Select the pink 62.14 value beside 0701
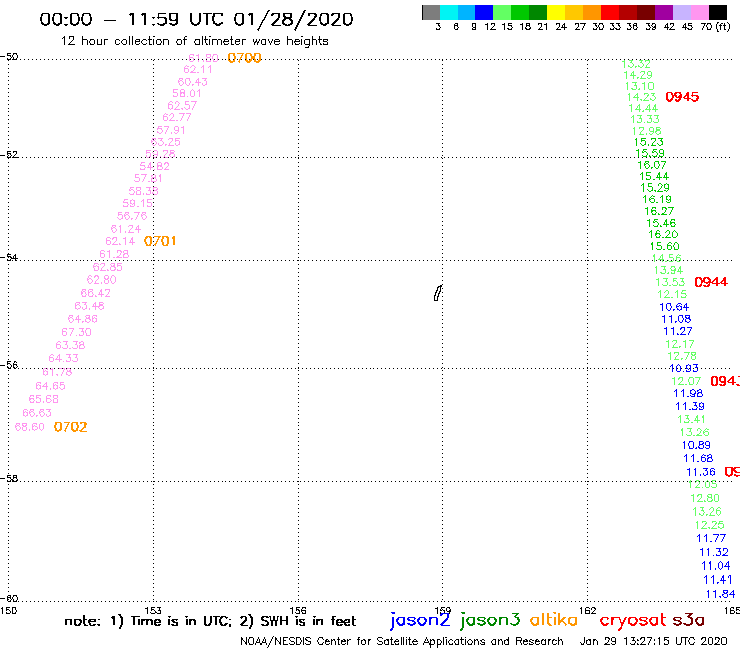 tap(120, 241)
